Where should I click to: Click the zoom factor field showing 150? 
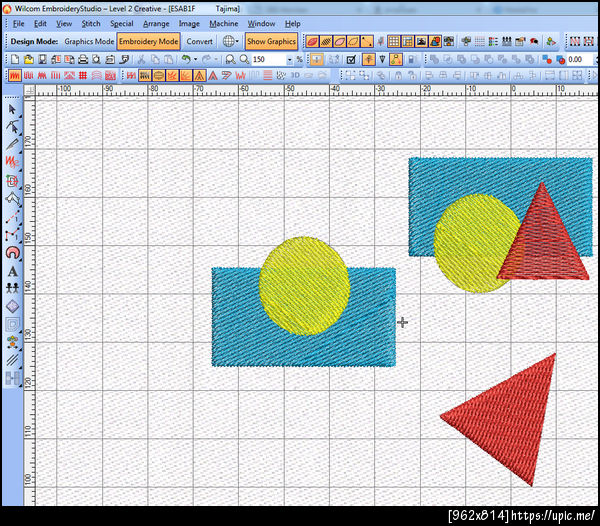click(x=268, y=60)
